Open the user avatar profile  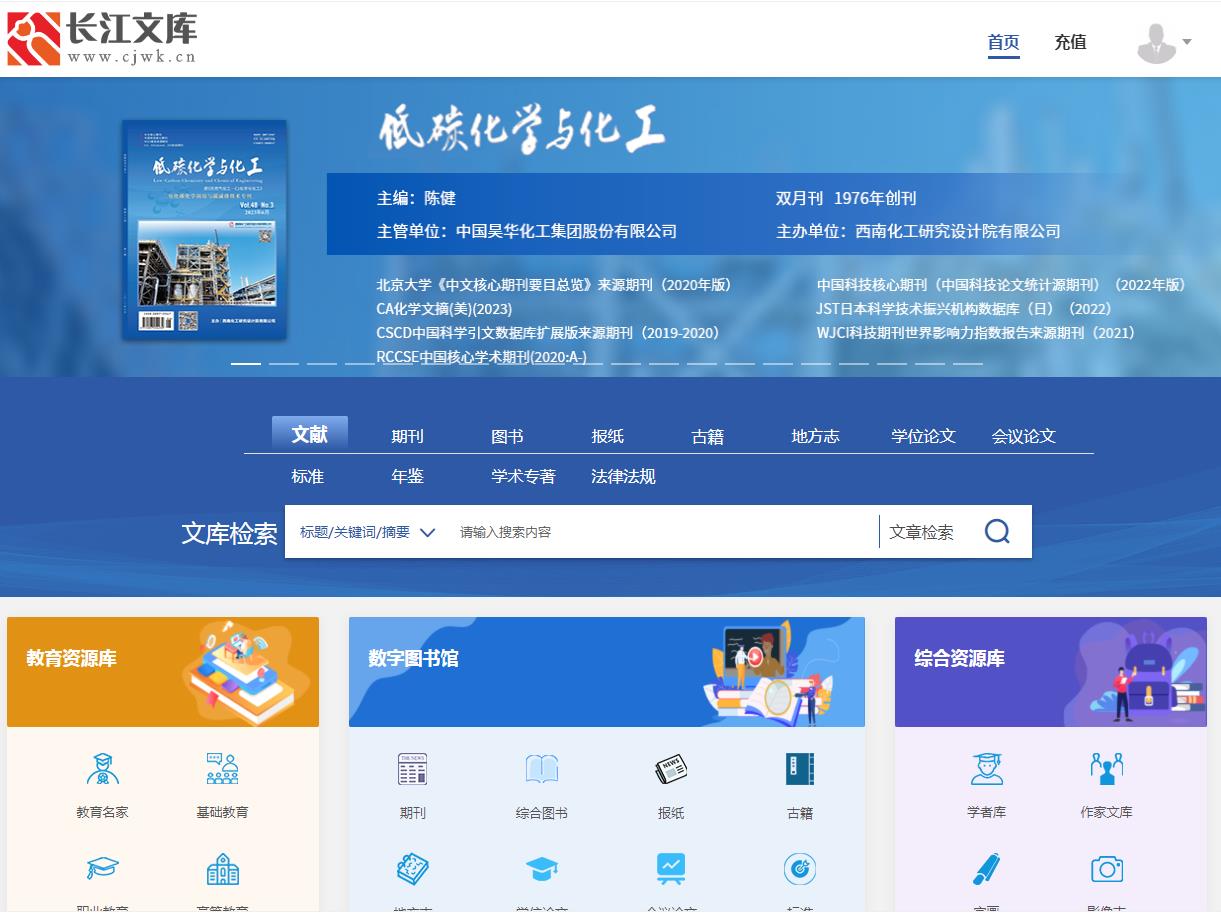[x=1157, y=43]
